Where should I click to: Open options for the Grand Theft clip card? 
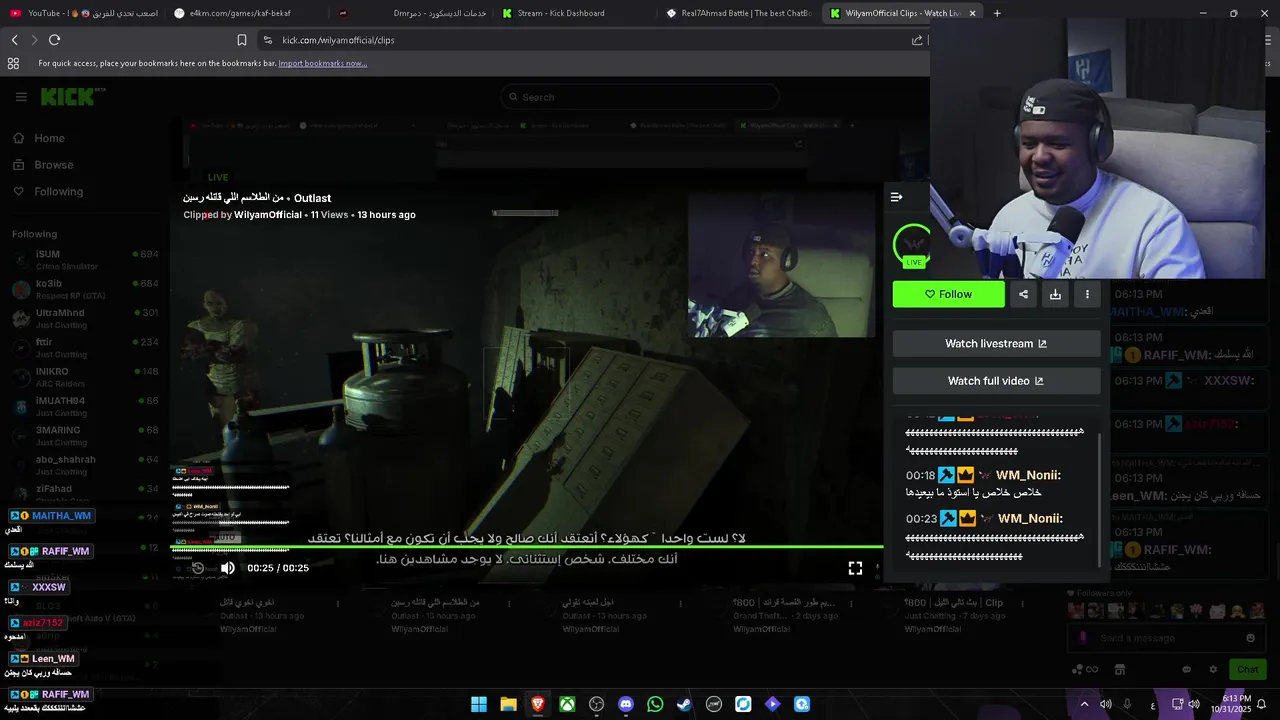(850, 604)
